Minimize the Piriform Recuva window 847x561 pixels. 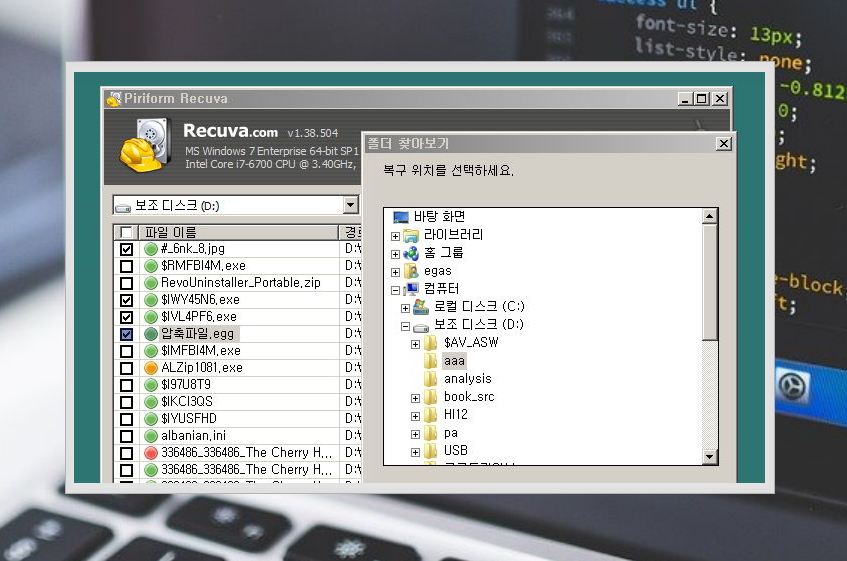pyautogui.click(x=685, y=99)
